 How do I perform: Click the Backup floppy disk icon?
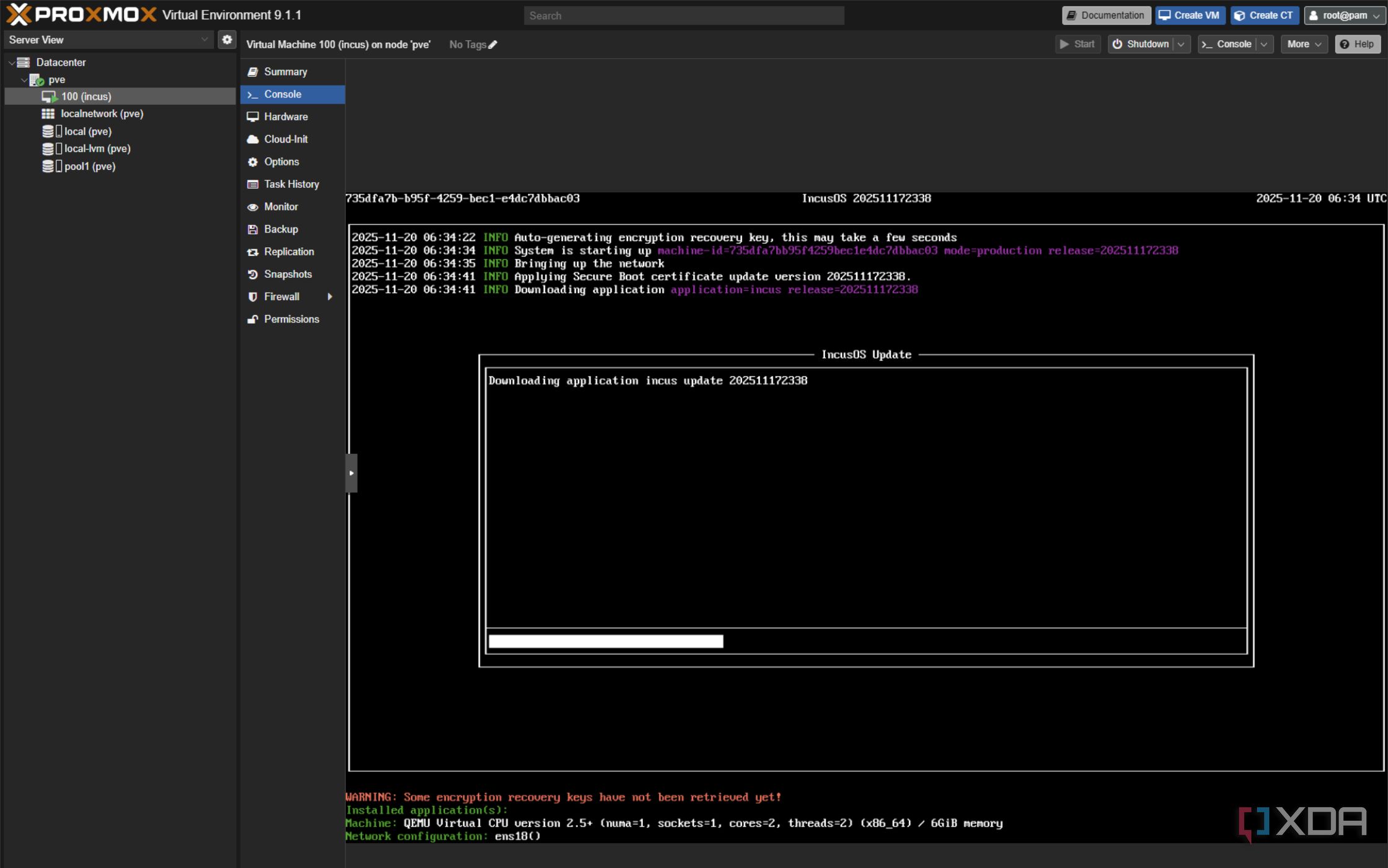(x=252, y=229)
